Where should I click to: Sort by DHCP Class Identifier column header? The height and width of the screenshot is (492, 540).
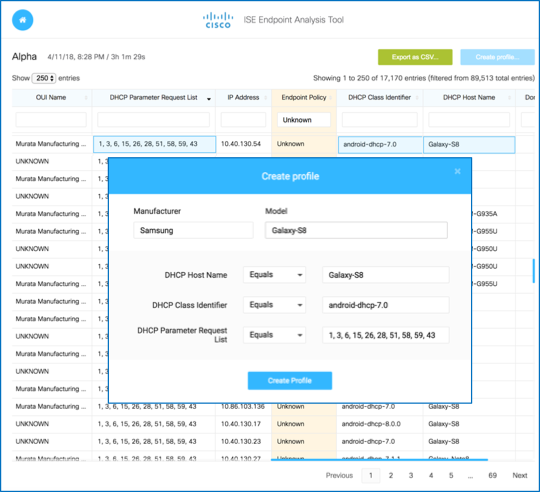coord(380,97)
